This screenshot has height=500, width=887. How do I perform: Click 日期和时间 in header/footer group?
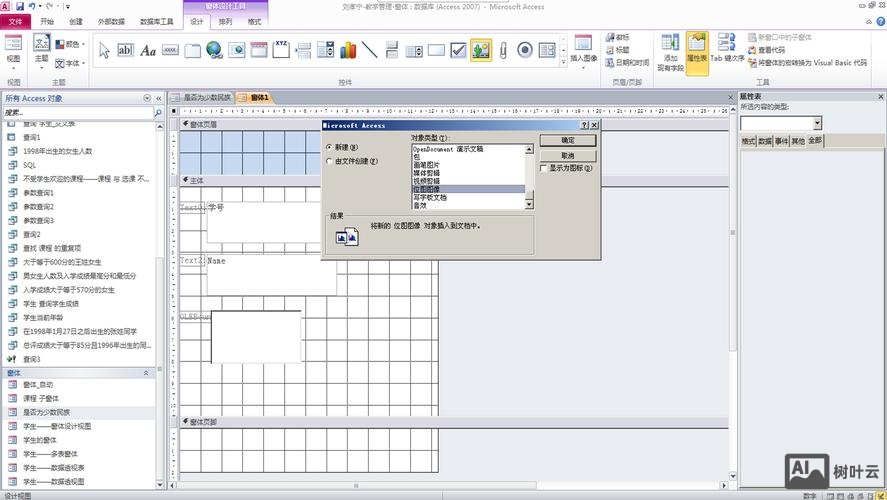[627, 63]
